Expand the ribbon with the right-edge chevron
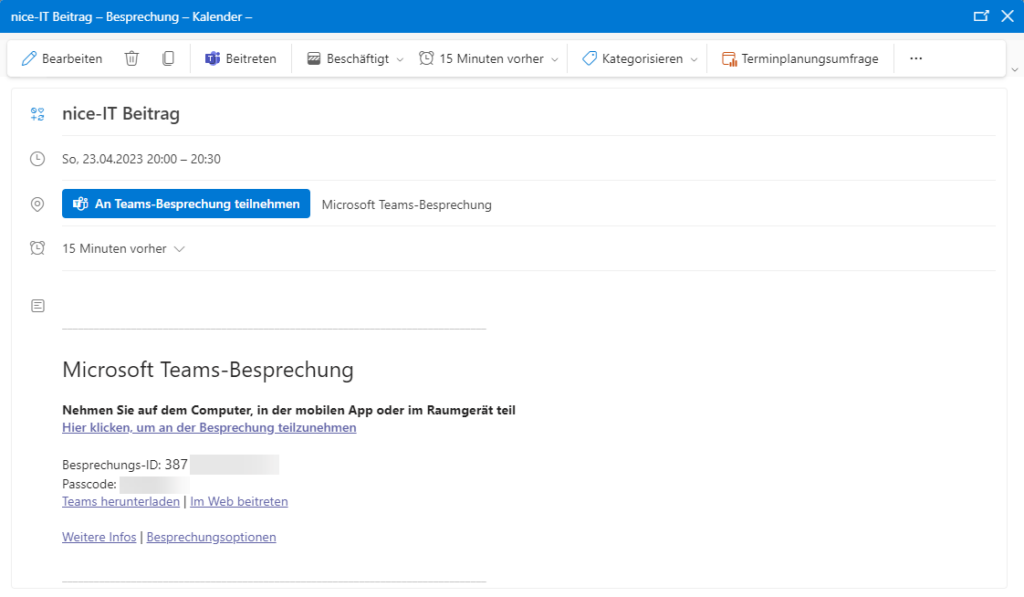1024x597 pixels. [x=1015, y=69]
